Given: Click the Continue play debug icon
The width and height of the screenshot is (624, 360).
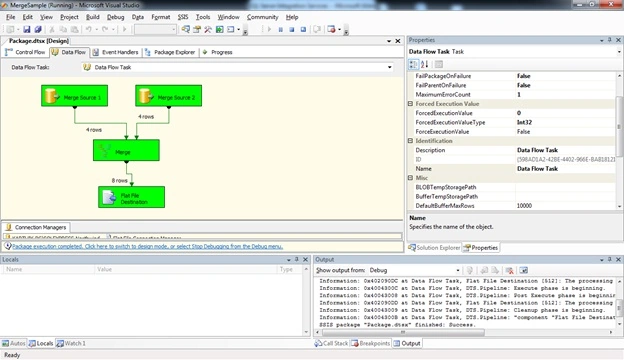Looking at the screenshot, I should pos(269,29).
